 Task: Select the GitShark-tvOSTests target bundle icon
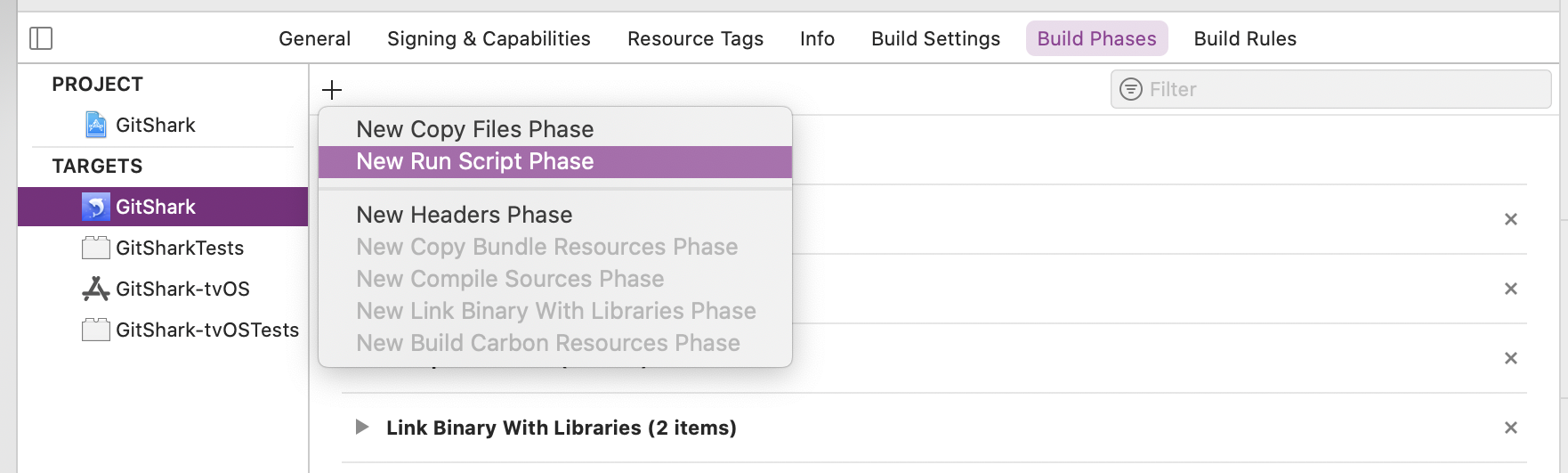pyautogui.click(x=96, y=330)
